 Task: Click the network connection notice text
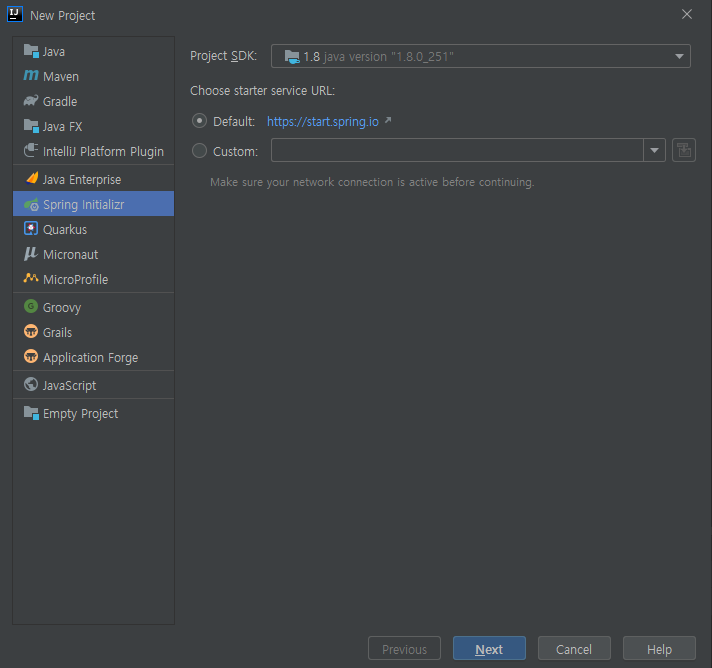tap(372, 182)
